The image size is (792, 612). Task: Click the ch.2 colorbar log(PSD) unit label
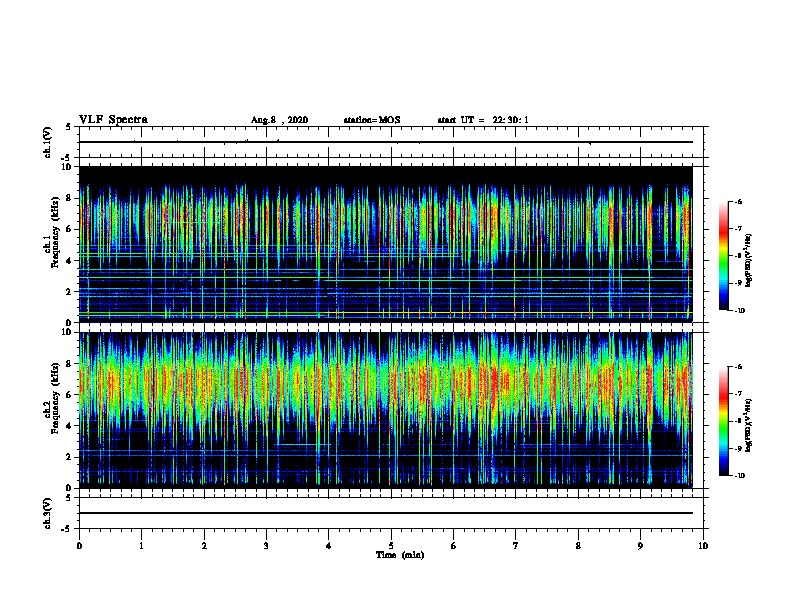748,425
